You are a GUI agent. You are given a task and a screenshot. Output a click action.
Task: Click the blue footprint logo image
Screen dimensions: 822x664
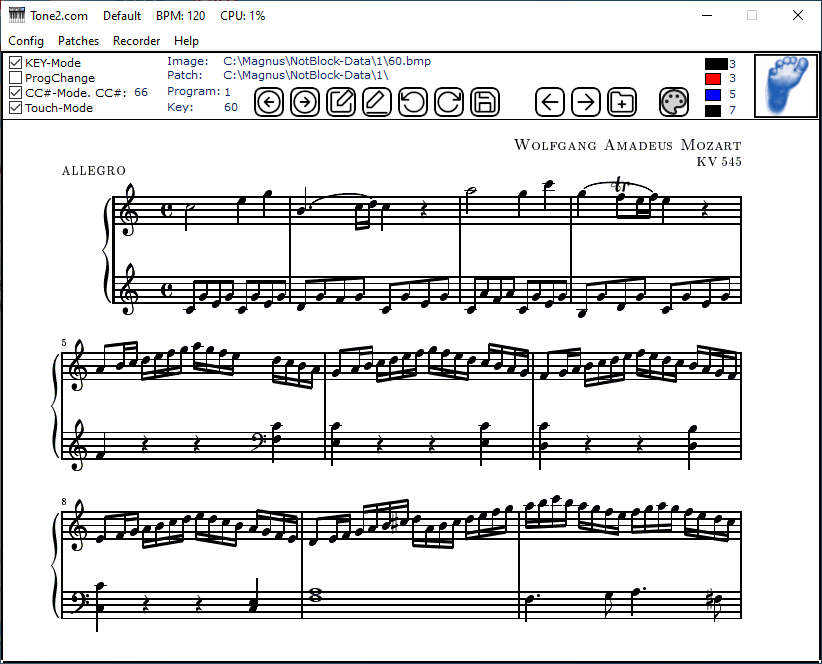[786, 86]
